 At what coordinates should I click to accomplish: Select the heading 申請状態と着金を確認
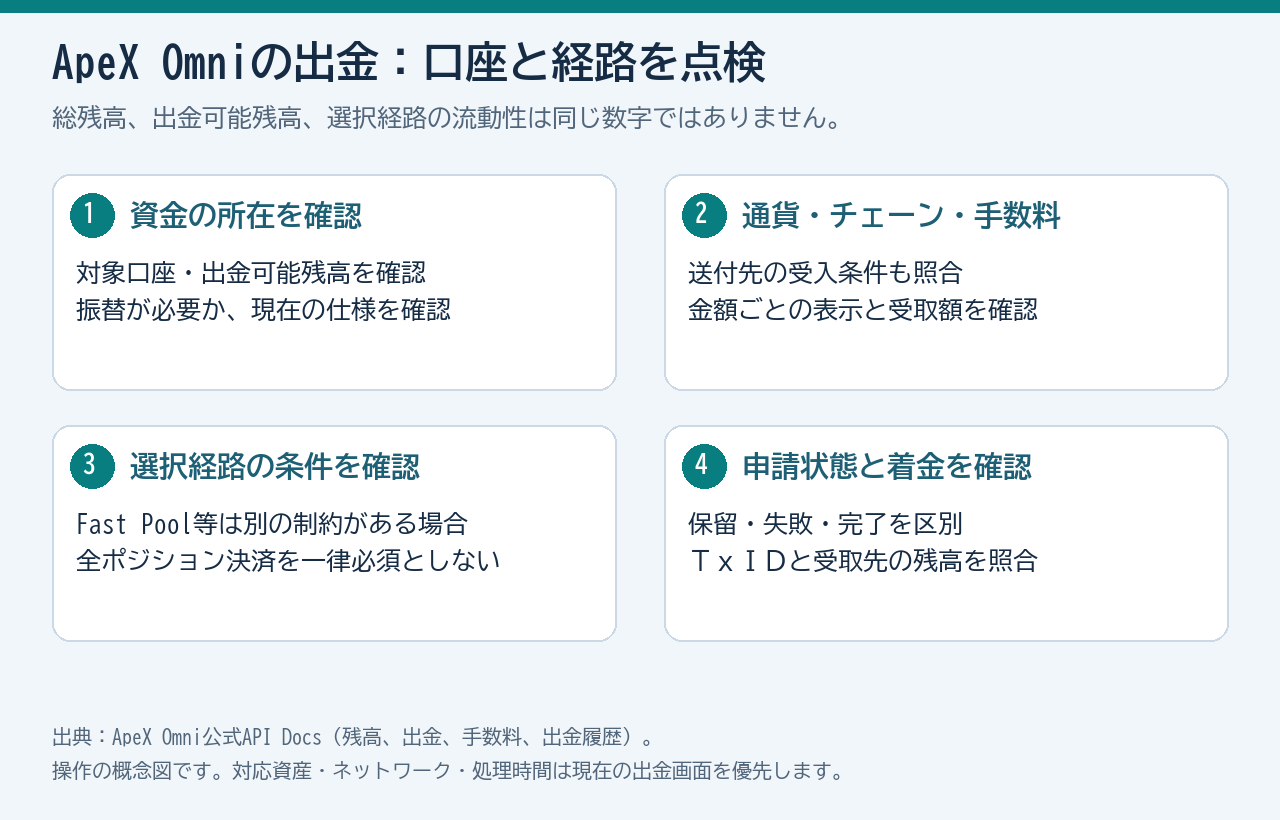coord(886,466)
